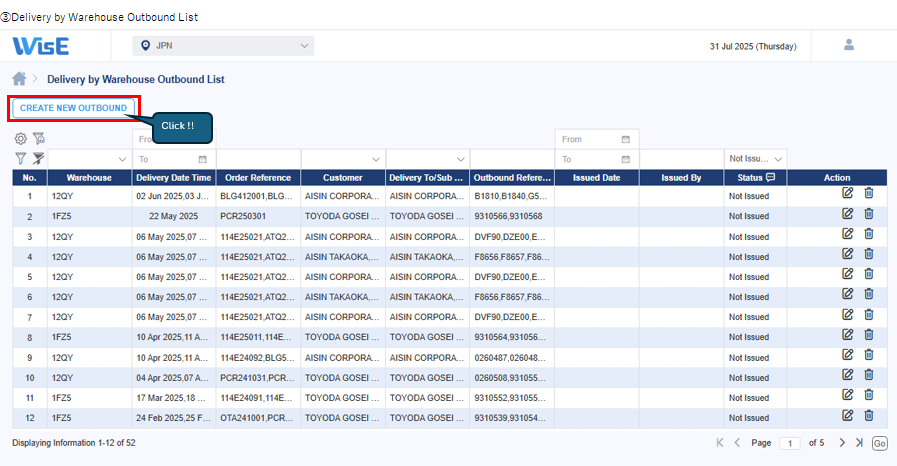The image size is (897, 466).
Task: Open table settings gear icon
Action: click(20, 139)
